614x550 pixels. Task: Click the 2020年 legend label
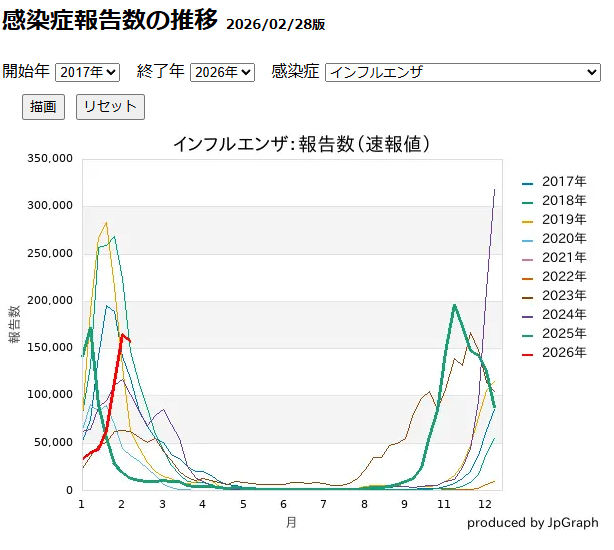coord(564,239)
